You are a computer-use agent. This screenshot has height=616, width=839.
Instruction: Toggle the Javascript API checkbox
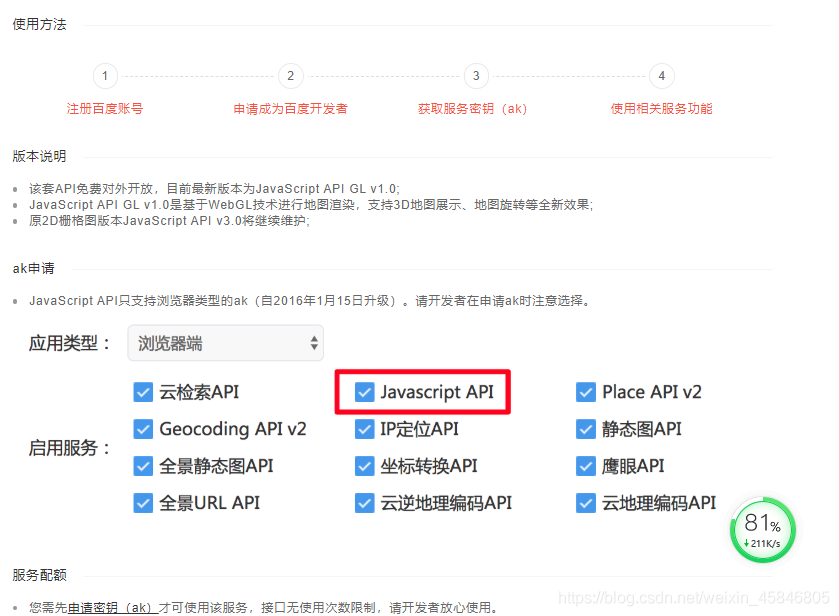pyautogui.click(x=364, y=392)
